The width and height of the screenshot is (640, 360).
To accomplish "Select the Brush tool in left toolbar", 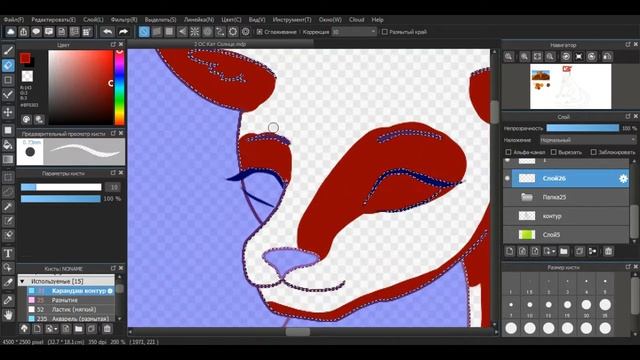I will point(8,51).
